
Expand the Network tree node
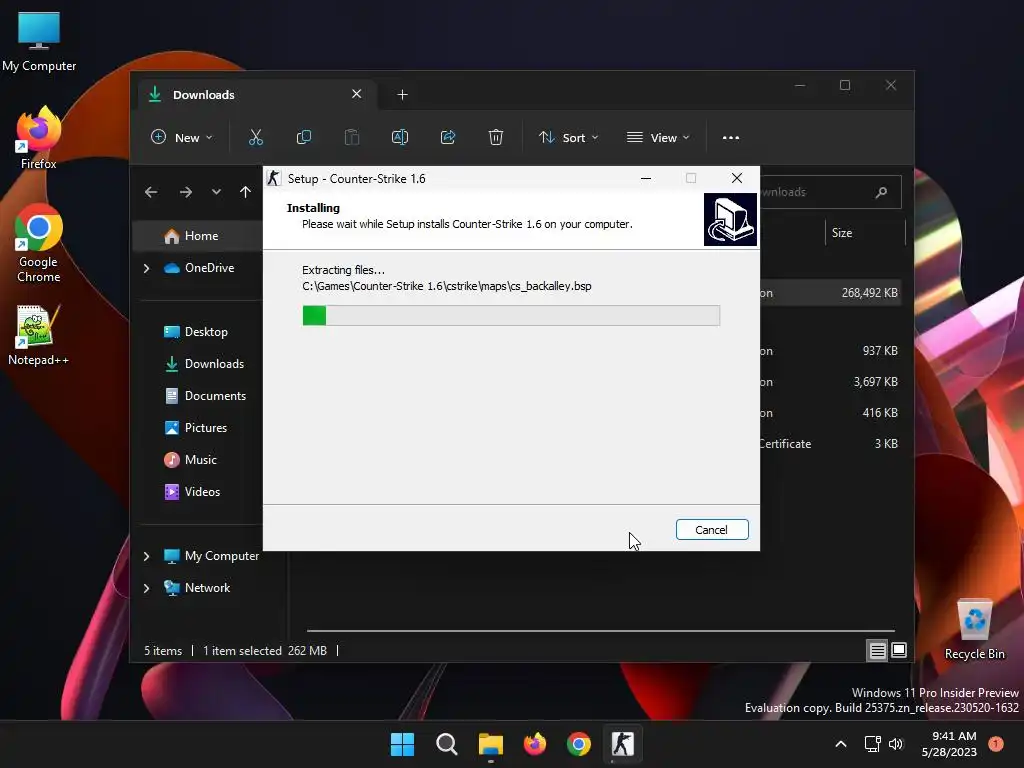pos(146,588)
